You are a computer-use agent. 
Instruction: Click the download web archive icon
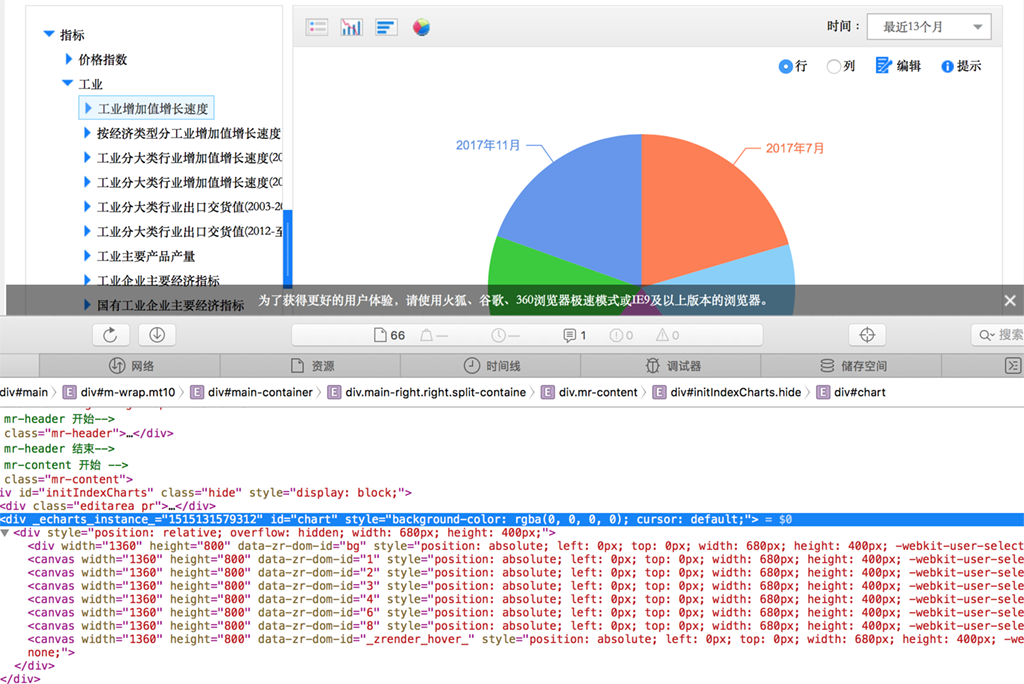point(157,335)
